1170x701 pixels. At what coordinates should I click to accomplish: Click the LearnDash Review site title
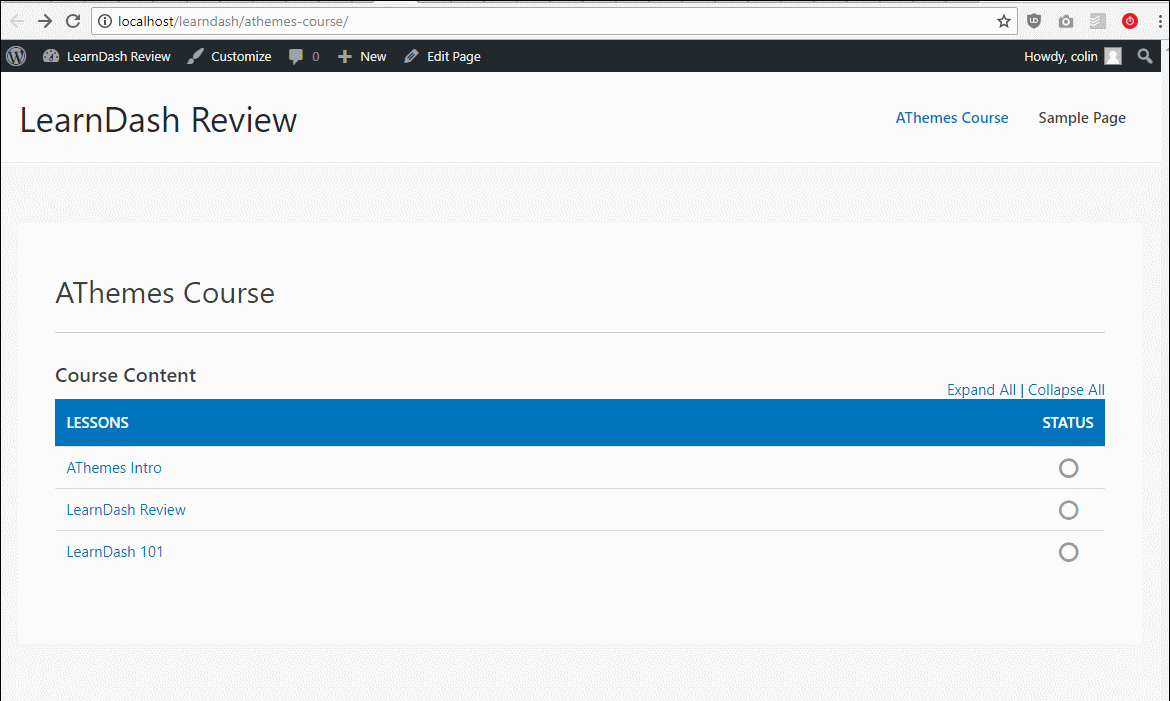coord(158,120)
